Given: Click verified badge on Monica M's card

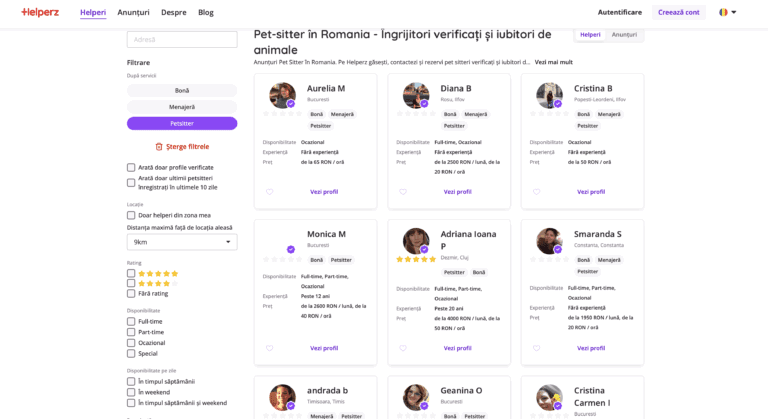Looking at the screenshot, I should [x=291, y=249].
